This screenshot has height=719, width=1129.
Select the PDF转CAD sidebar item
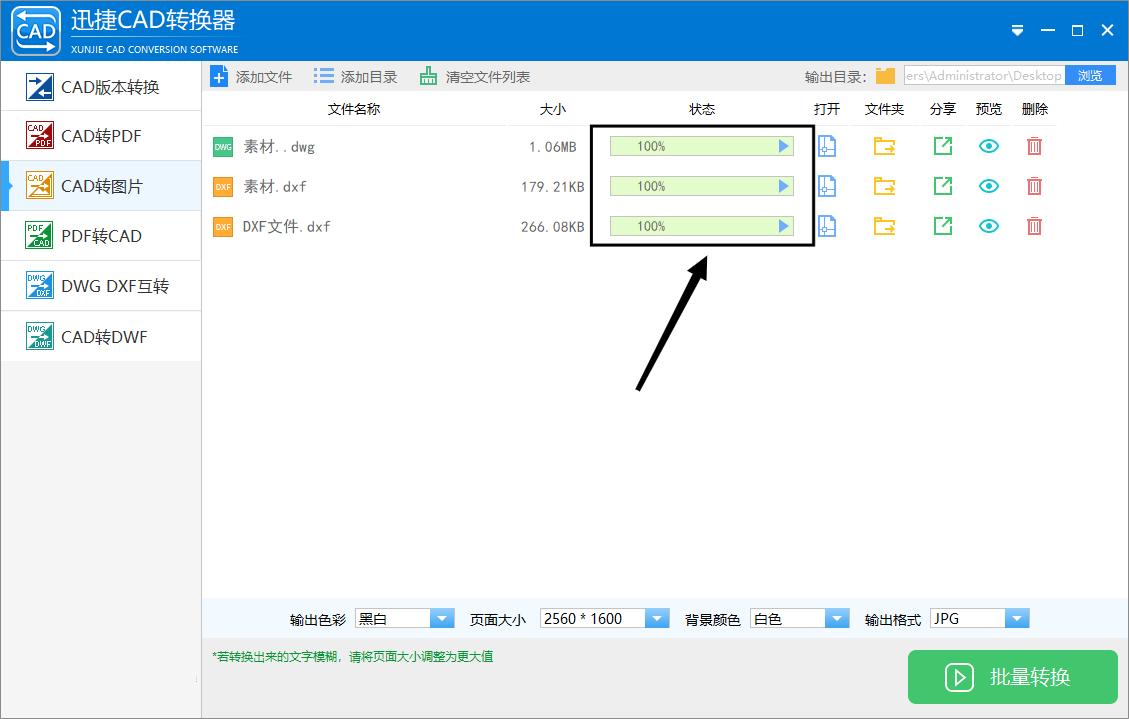point(100,235)
